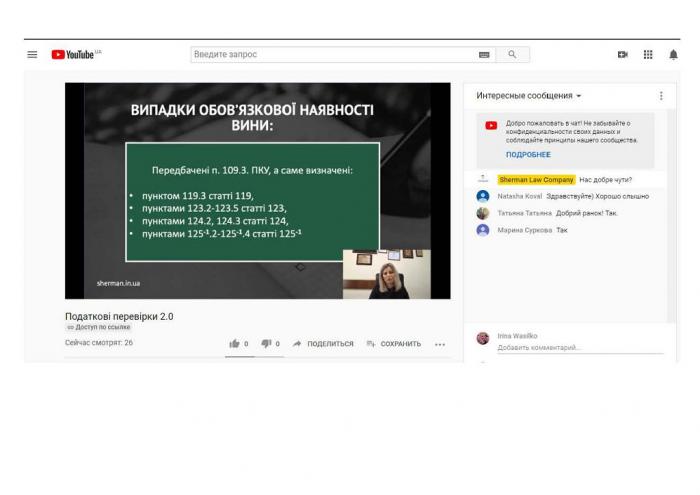Click СОХРАНИТЬ to save the video
This screenshot has width=700, height=495.
point(394,344)
